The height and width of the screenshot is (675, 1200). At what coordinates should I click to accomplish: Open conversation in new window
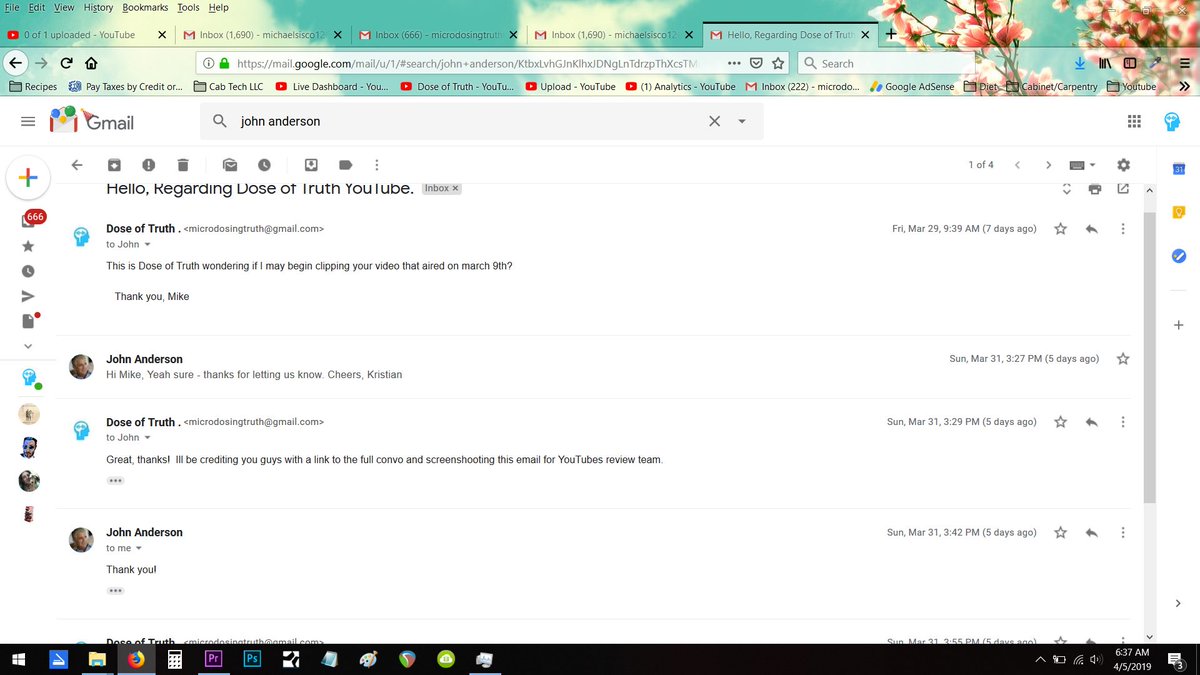coord(1123,189)
